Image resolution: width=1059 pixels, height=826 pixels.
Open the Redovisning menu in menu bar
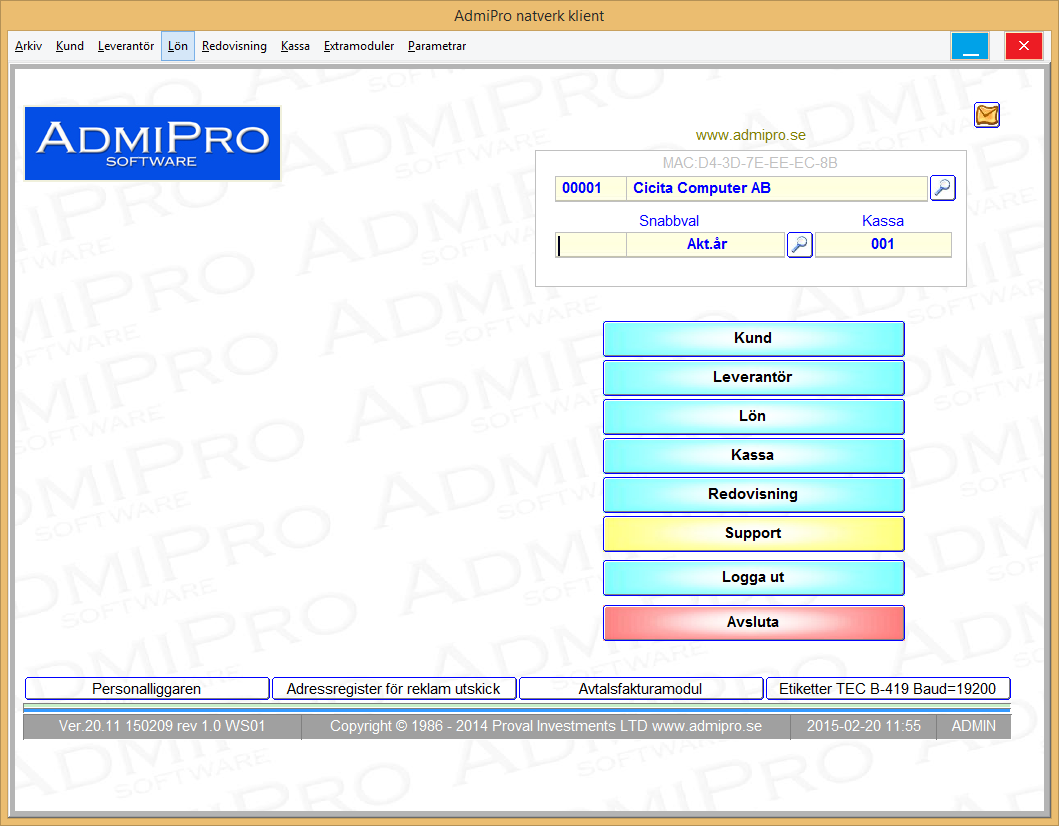click(x=234, y=46)
